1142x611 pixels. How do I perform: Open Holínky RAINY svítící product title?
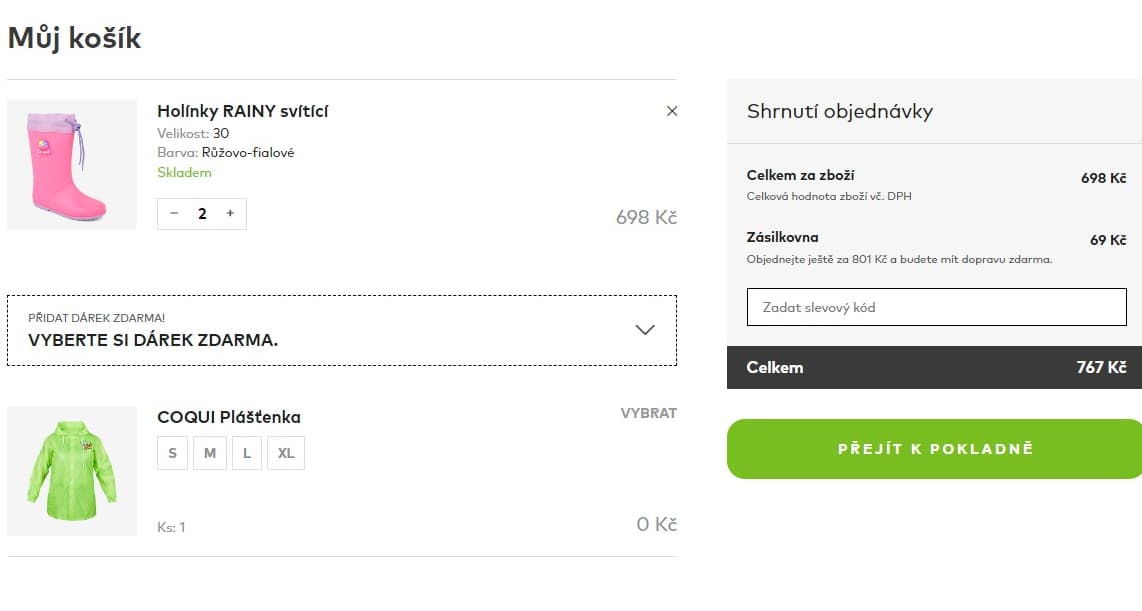[x=242, y=111]
